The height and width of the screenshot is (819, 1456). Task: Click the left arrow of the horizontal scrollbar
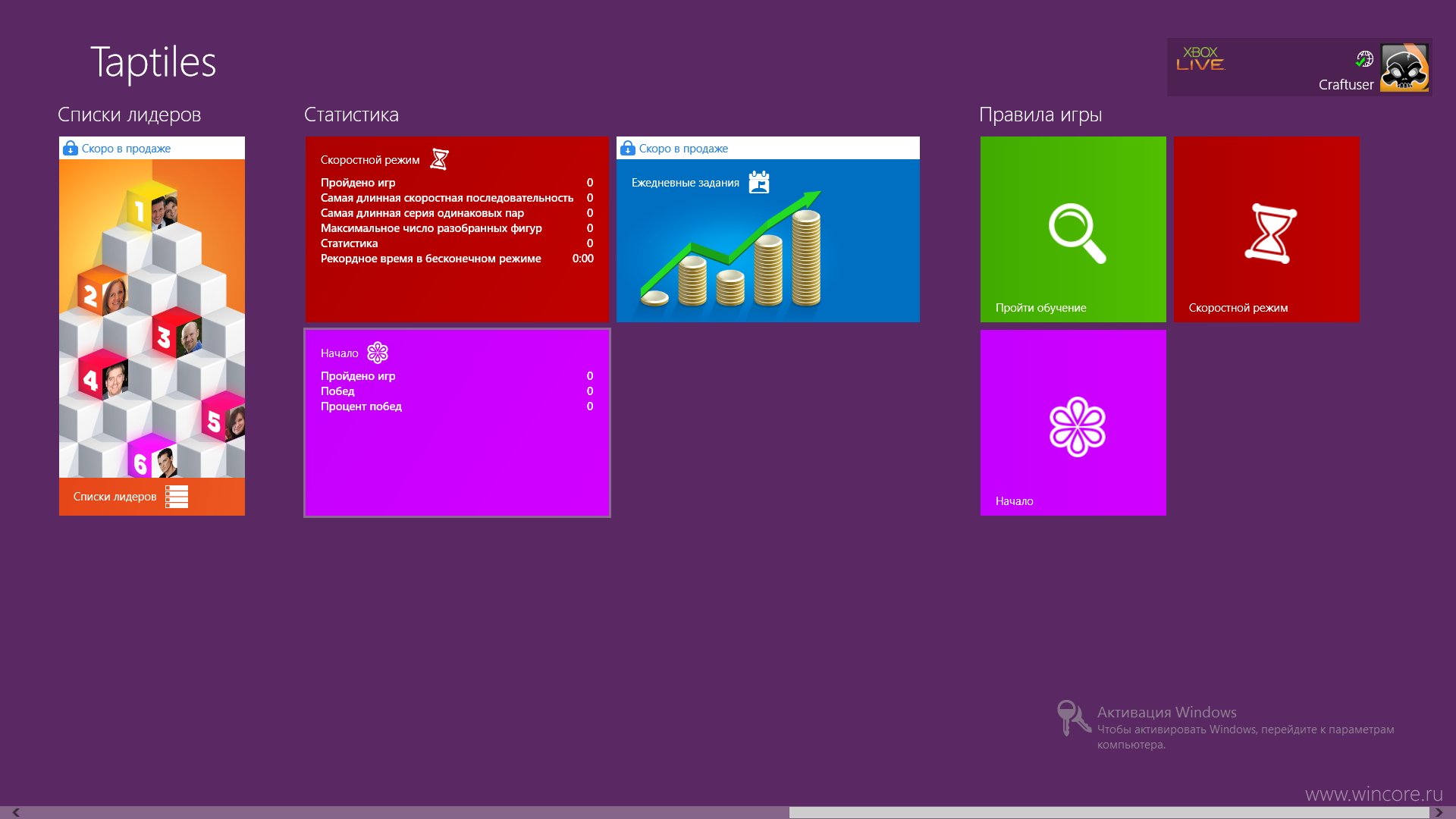click(x=15, y=812)
